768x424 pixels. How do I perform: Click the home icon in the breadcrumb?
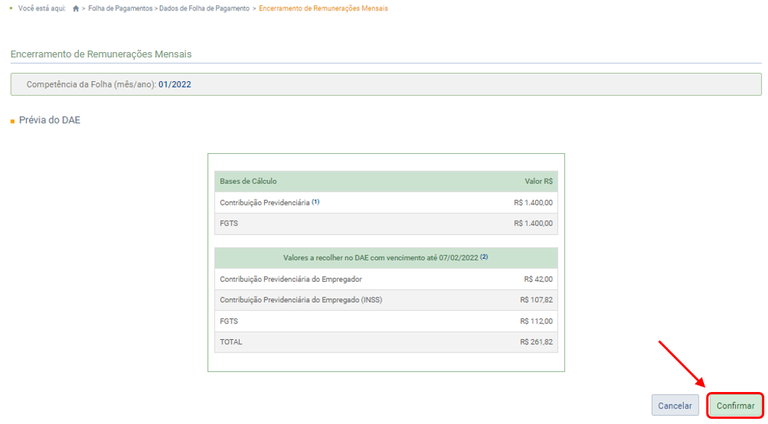pyautogui.click(x=75, y=8)
